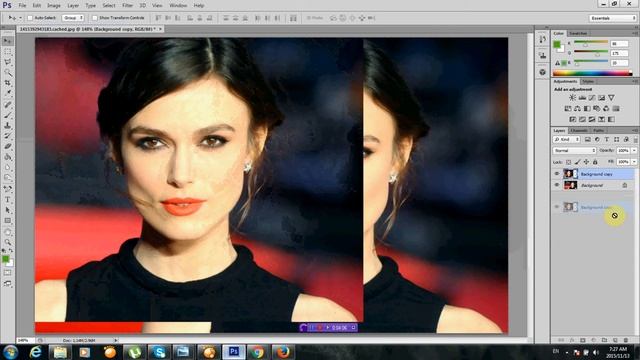The height and width of the screenshot is (360, 640).
Task: Select the Blur tool
Action: tap(8, 168)
